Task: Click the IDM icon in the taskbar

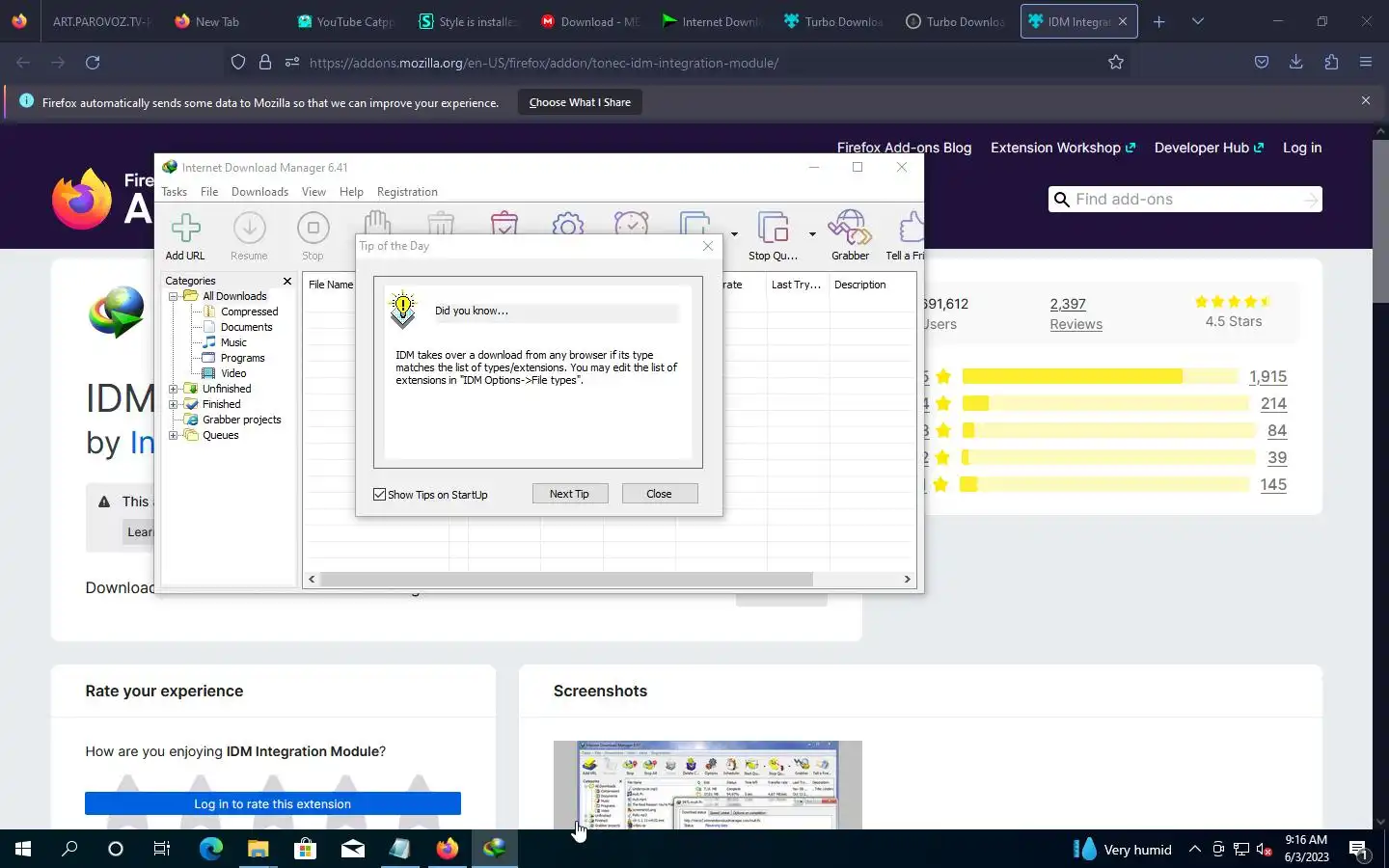Action: 495,849
